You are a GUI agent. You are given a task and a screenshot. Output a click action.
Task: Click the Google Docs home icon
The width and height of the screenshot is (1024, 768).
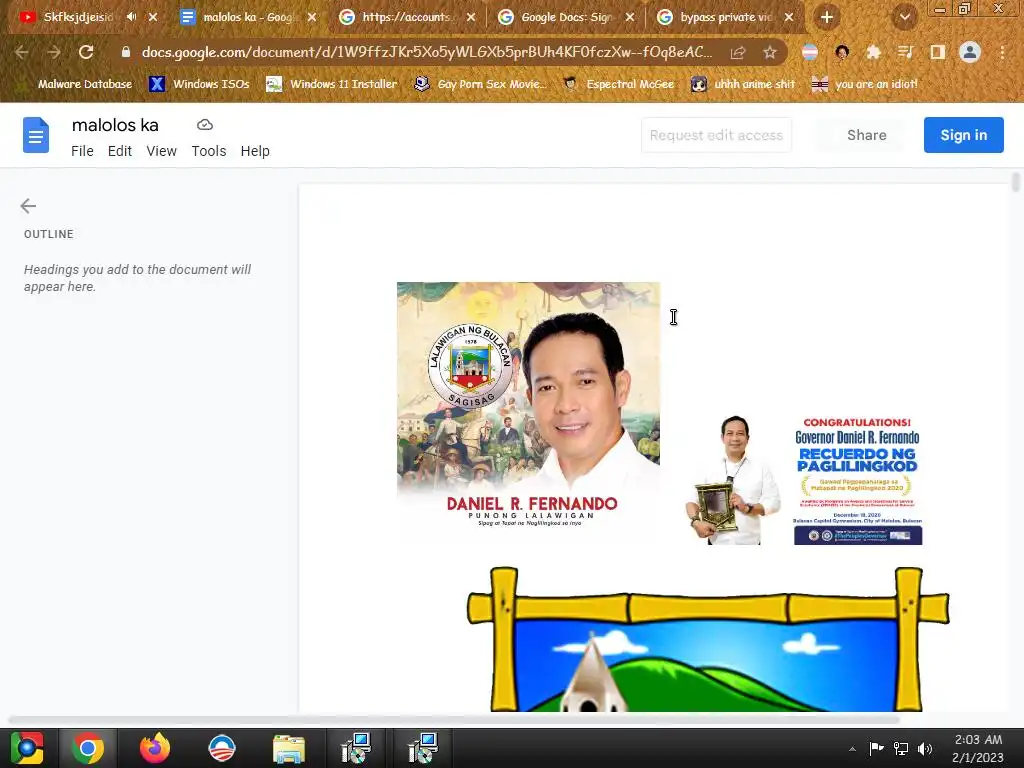pyautogui.click(x=36, y=135)
